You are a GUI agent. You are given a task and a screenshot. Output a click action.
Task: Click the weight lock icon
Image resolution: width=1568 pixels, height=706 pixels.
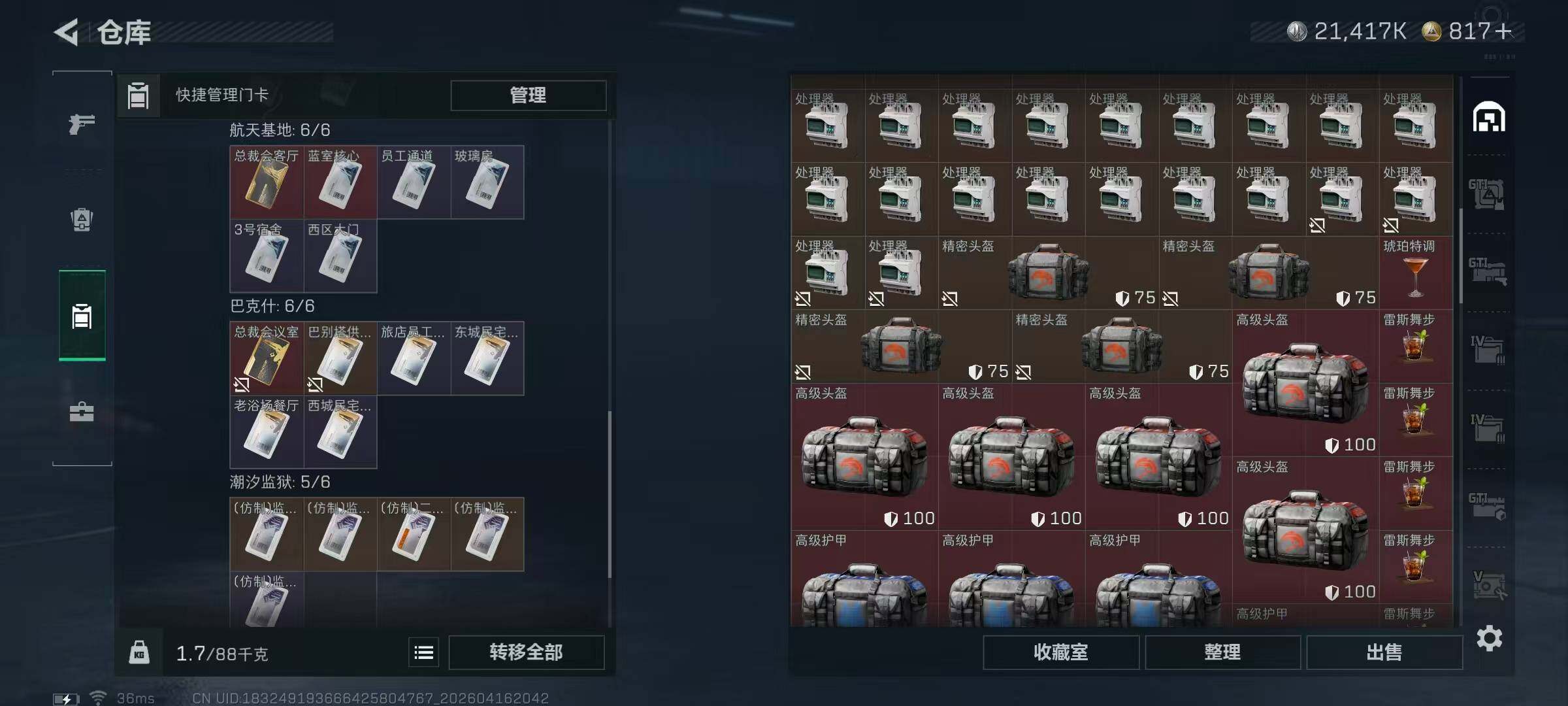(x=139, y=652)
